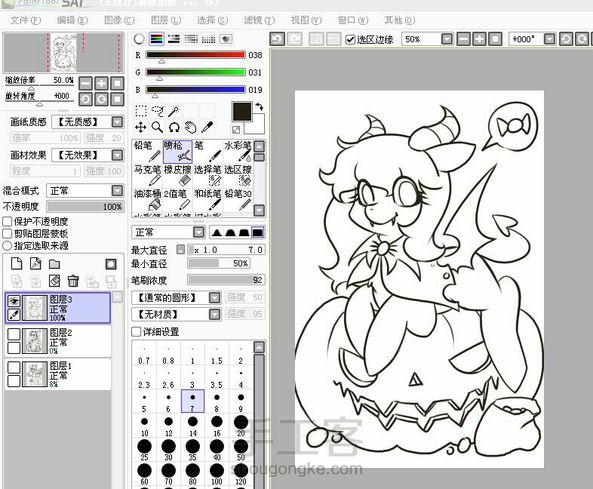This screenshot has height=489, width=593.
Task: Swap foreground and background colors arrow
Action: click(x=259, y=107)
